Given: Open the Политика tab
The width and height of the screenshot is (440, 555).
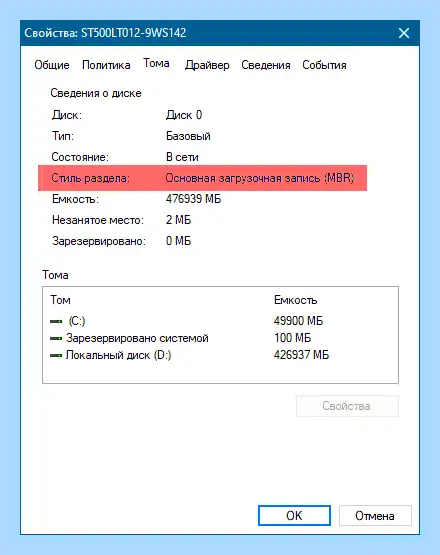Looking at the screenshot, I should 106,65.
